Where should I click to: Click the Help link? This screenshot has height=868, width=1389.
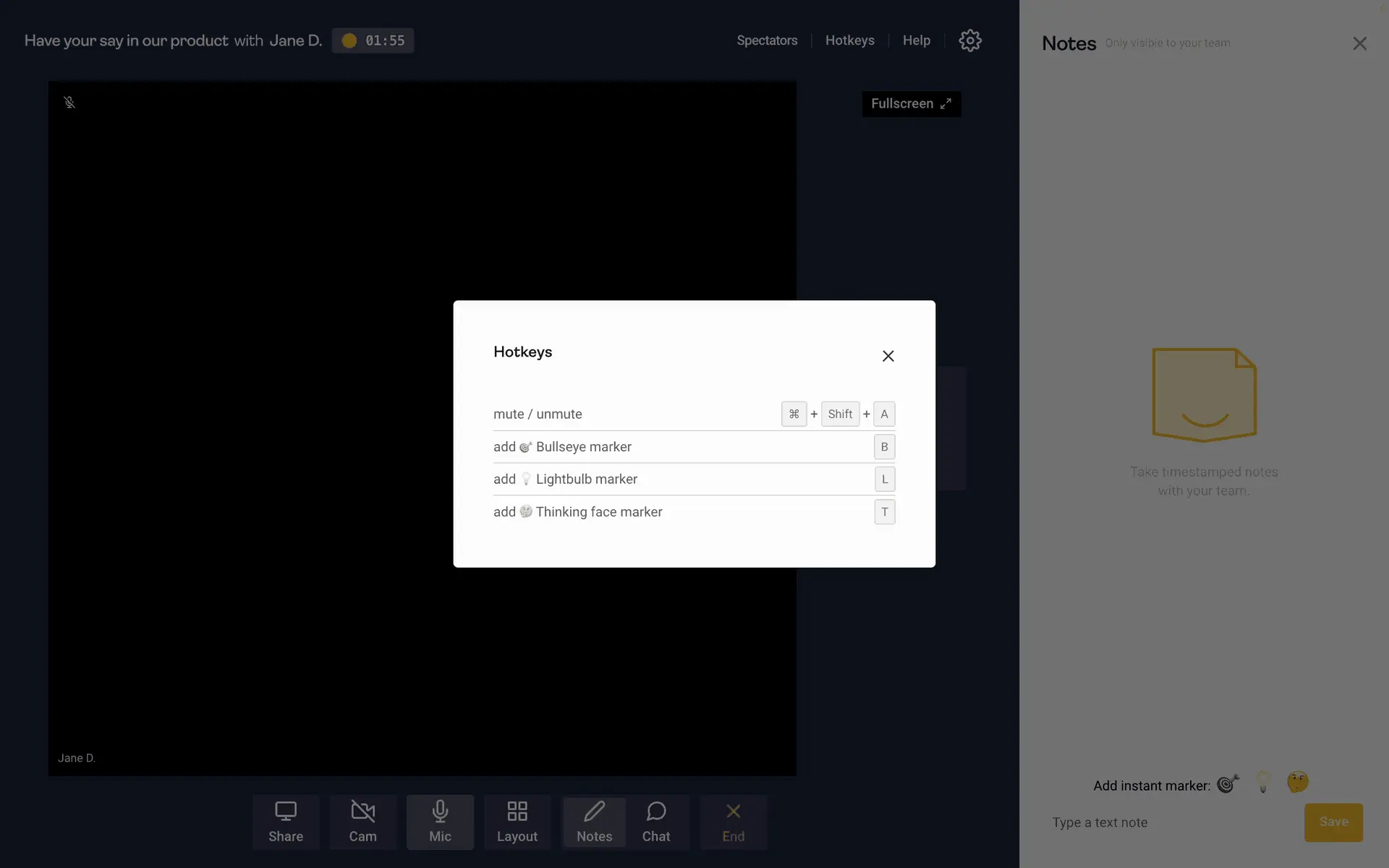(x=916, y=41)
